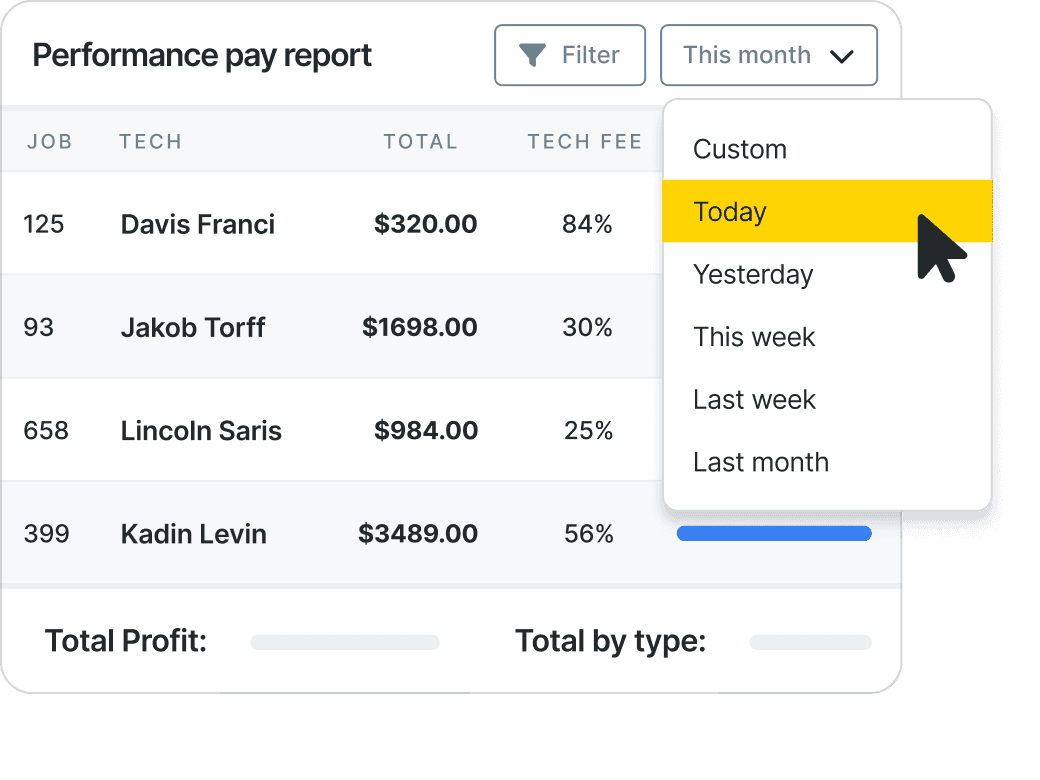
Task: Click Kadin Levin technician name
Action: pyautogui.click(x=194, y=534)
